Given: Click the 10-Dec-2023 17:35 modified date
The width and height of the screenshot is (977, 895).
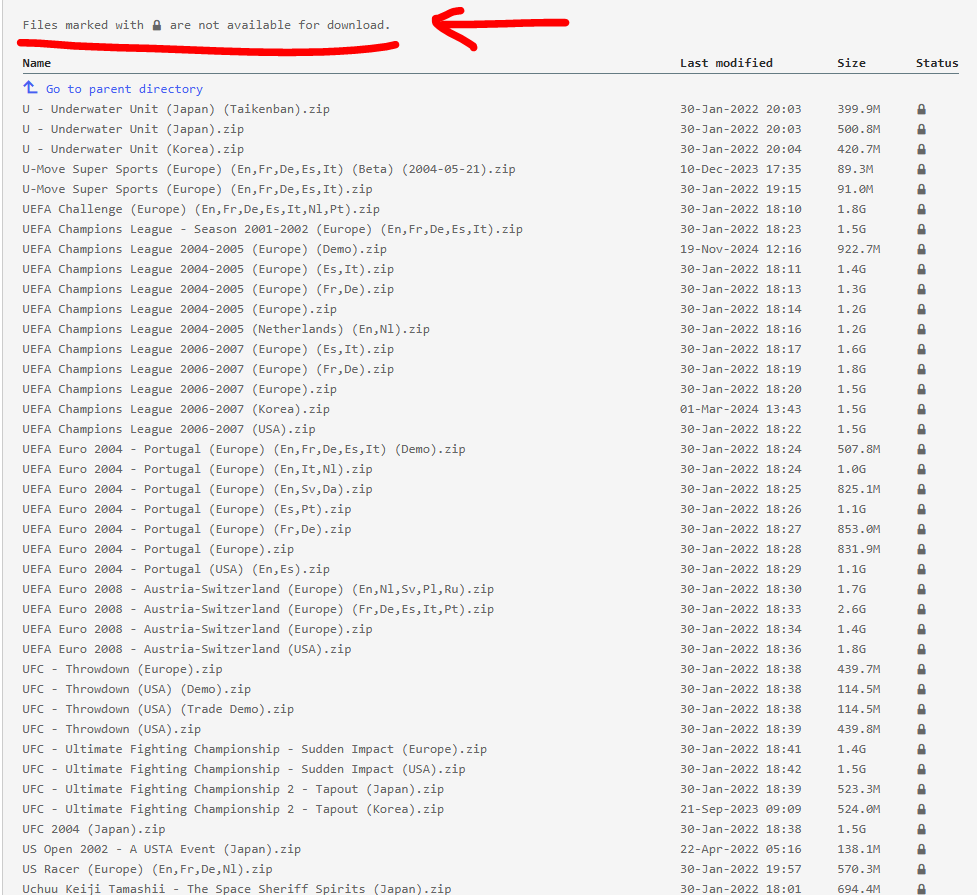Looking at the screenshot, I should click(740, 169).
